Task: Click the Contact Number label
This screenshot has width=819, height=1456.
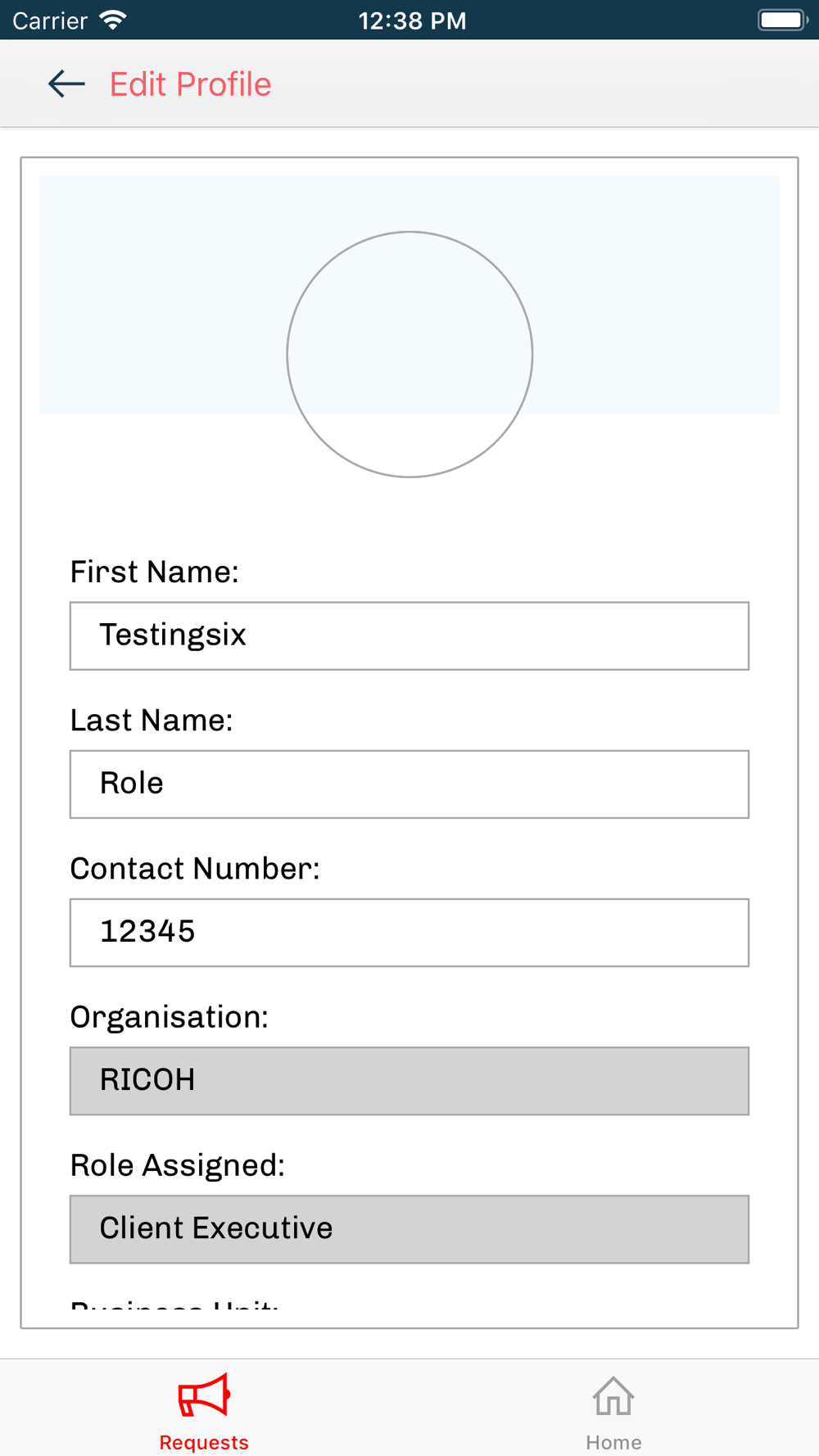Action: (195, 868)
